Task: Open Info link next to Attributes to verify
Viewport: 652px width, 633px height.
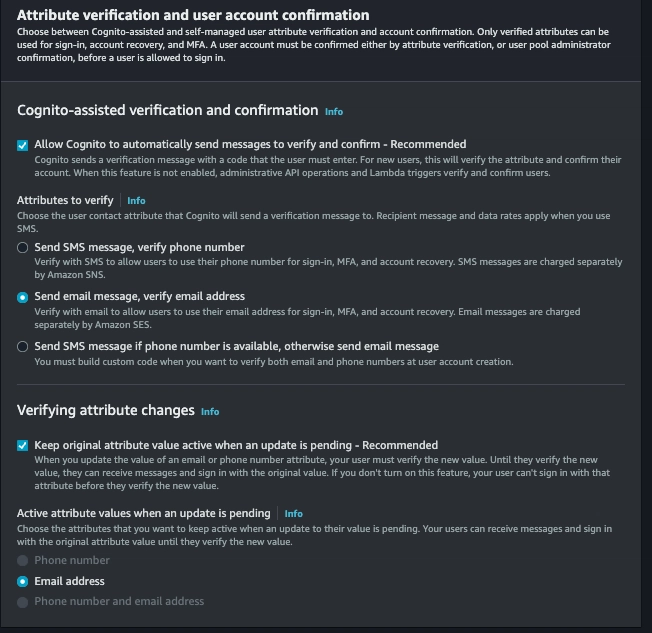Action: click(x=136, y=200)
